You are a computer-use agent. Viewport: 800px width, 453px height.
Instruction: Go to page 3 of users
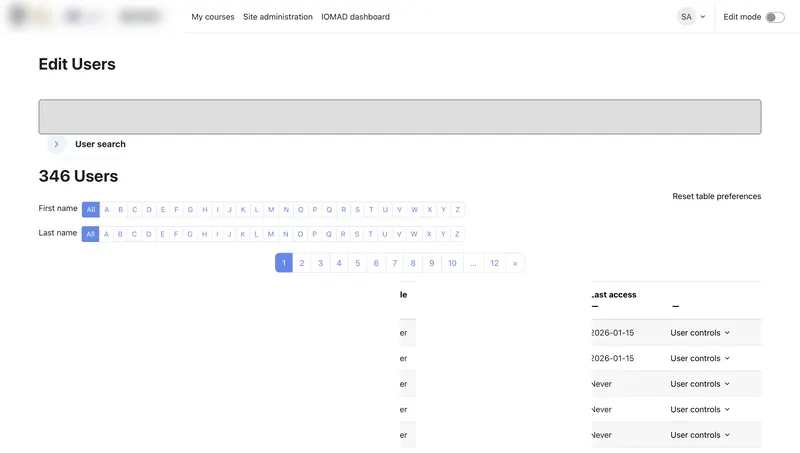320,263
